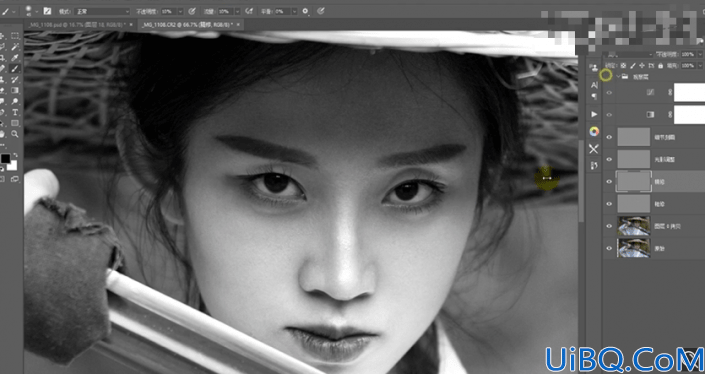Select the Eyedropper tool
705x374 pixels.
15,58
